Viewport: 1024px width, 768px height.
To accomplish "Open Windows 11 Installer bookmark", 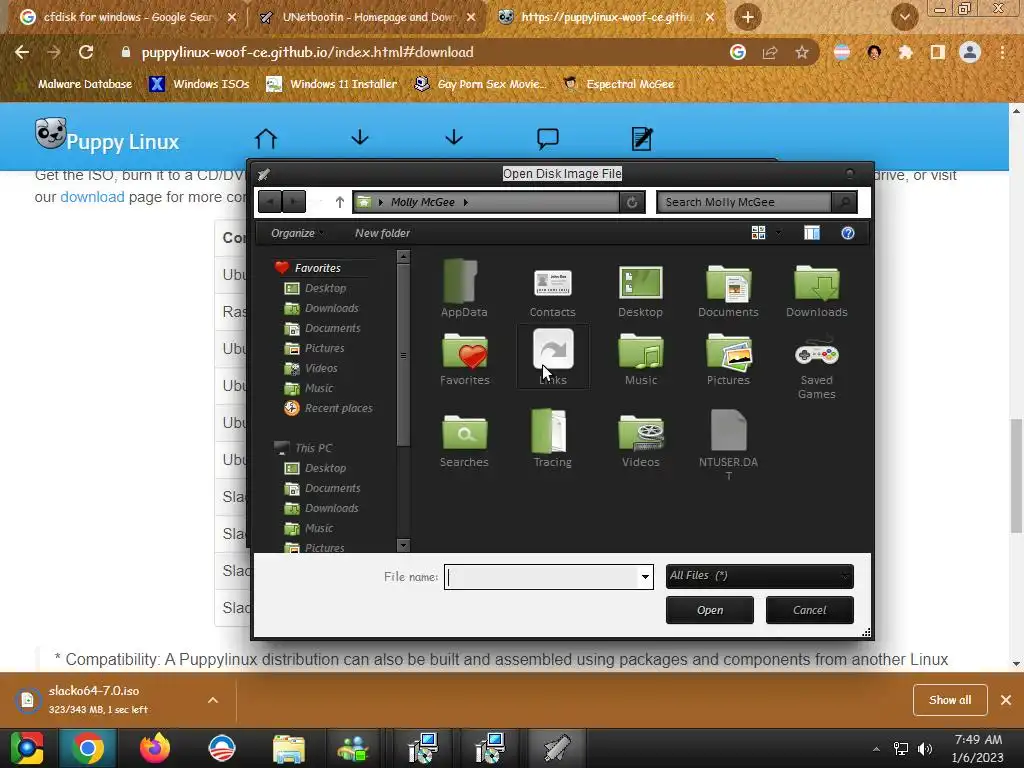I will click(x=332, y=84).
